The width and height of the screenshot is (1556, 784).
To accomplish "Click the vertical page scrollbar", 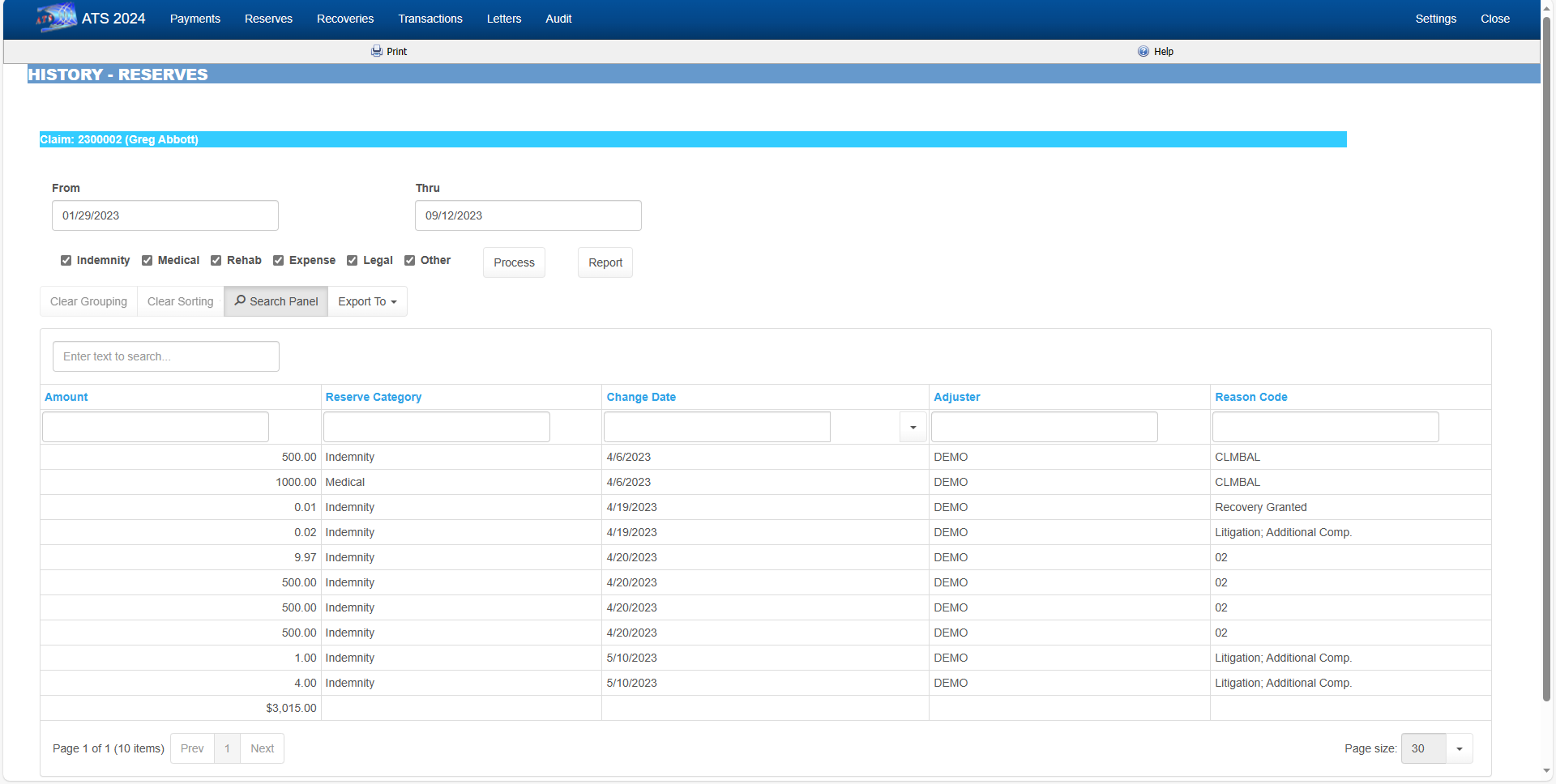I will click(1546, 356).
